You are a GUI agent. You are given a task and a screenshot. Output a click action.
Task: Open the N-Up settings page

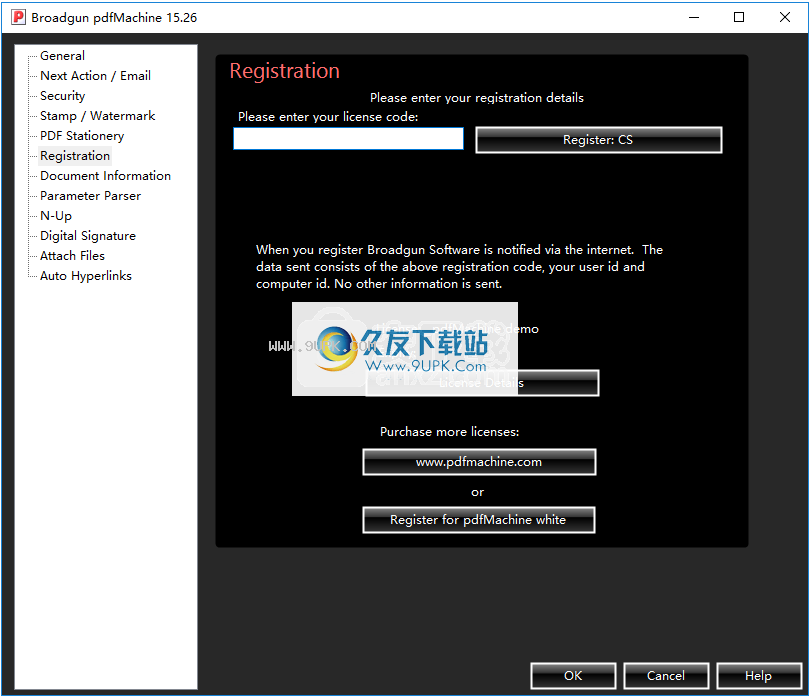click(56, 216)
